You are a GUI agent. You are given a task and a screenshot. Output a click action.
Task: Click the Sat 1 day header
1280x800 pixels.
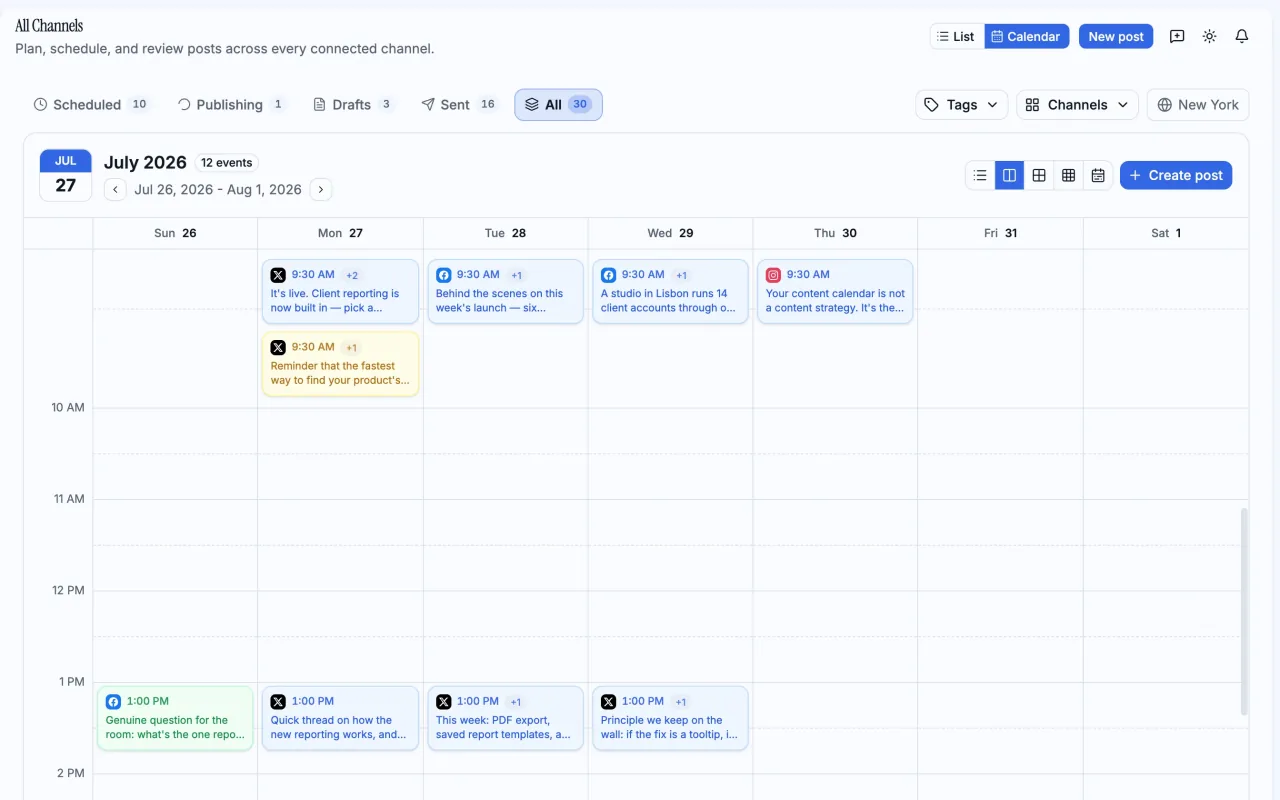(1165, 233)
